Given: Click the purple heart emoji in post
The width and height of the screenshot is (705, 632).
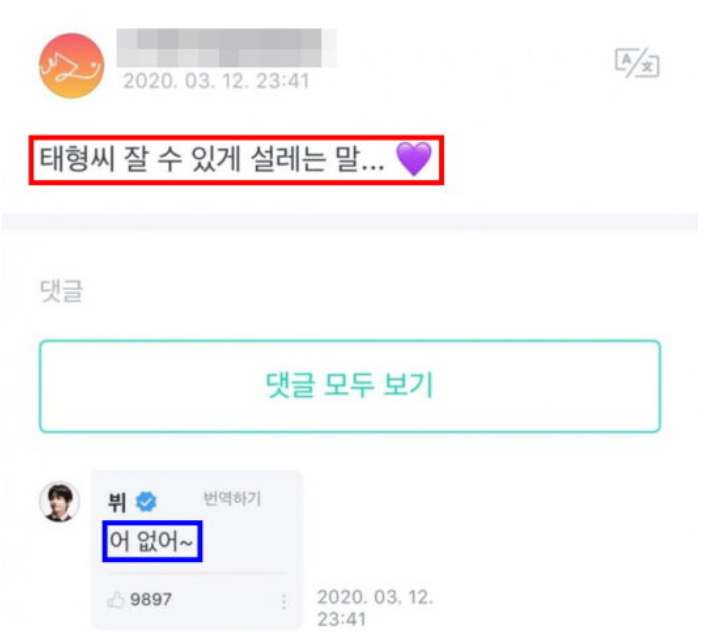Looking at the screenshot, I should point(414,160).
